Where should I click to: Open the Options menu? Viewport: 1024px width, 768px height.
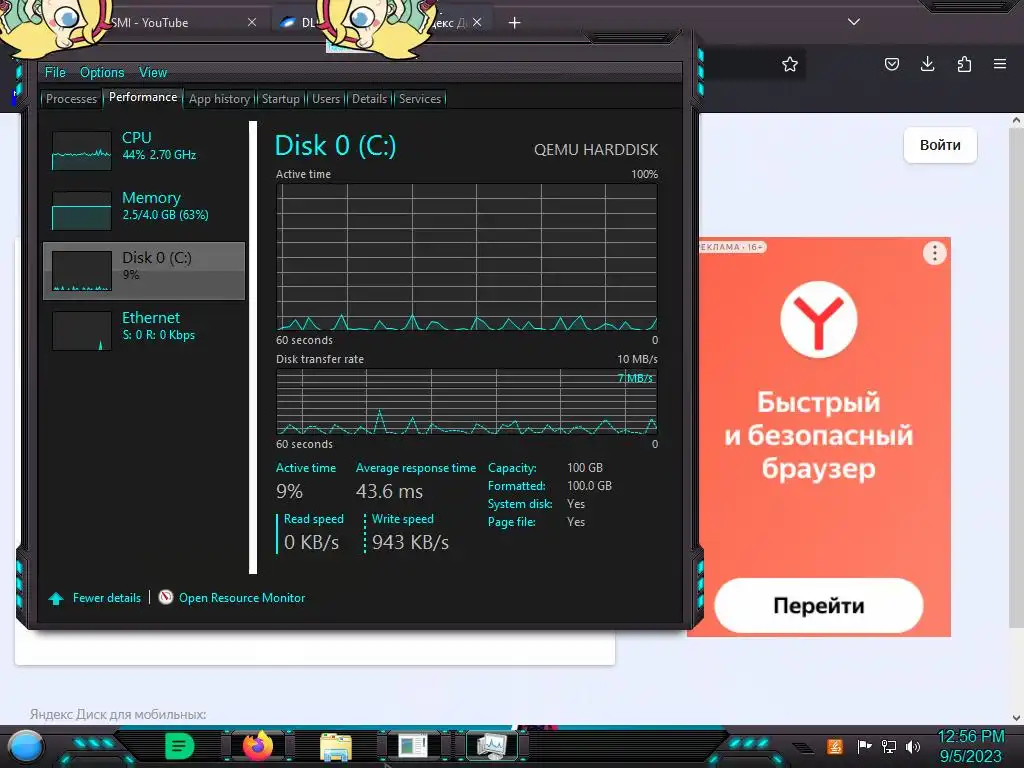pos(102,72)
